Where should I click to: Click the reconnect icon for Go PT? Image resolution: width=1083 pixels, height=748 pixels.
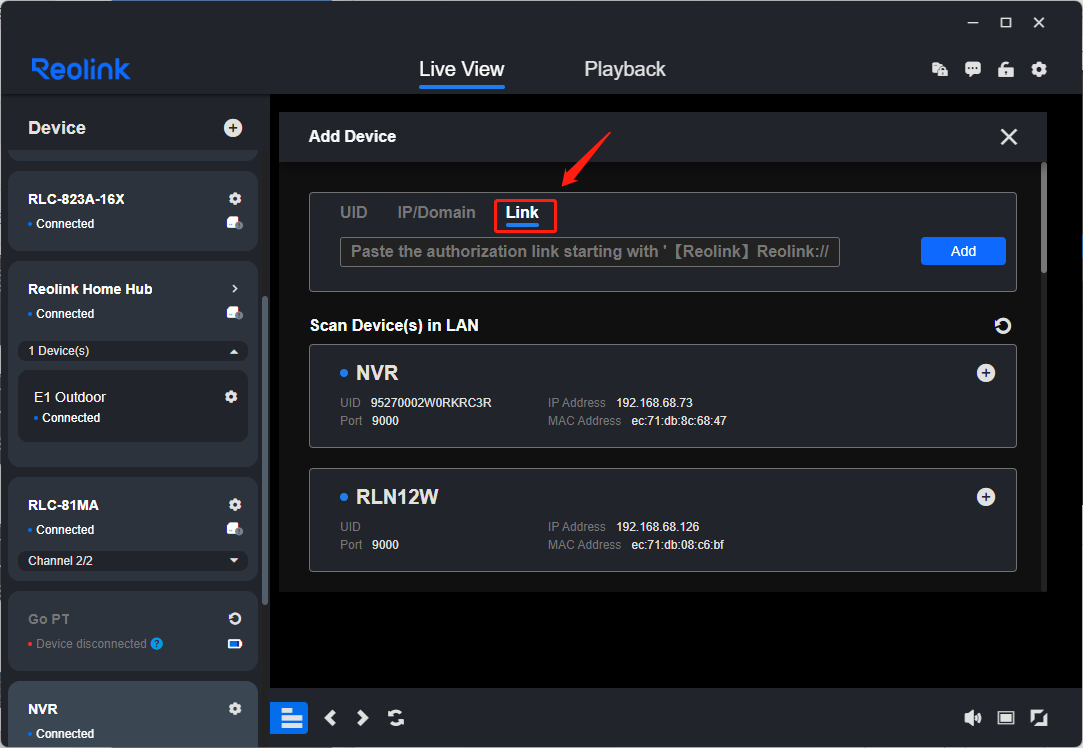[x=235, y=619]
